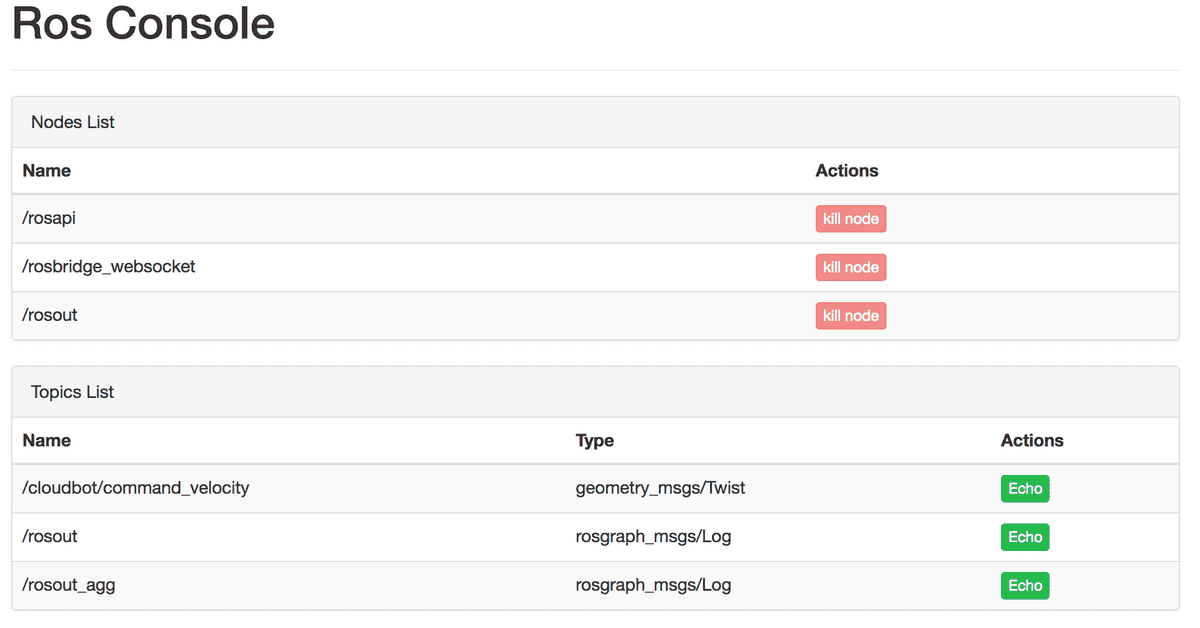Click Echo for the /rosout topic
This screenshot has height=628, width=1200.
[1024, 537]
